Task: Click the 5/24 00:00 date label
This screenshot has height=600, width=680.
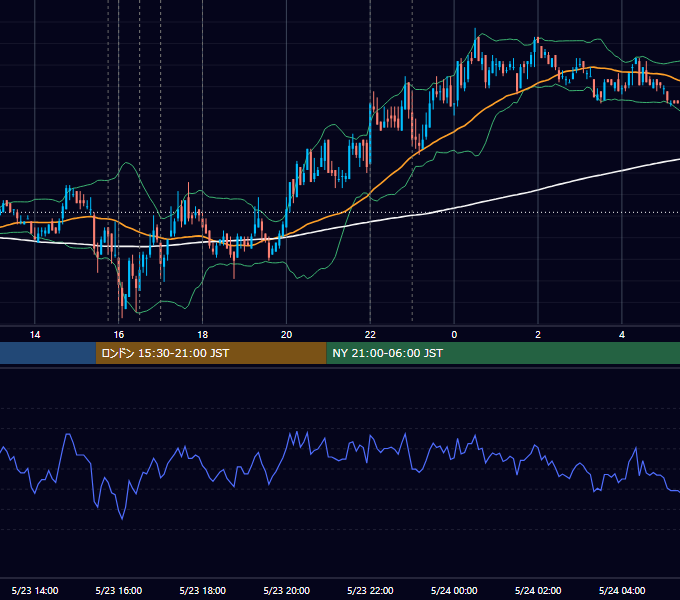Action: pos(454,590)
